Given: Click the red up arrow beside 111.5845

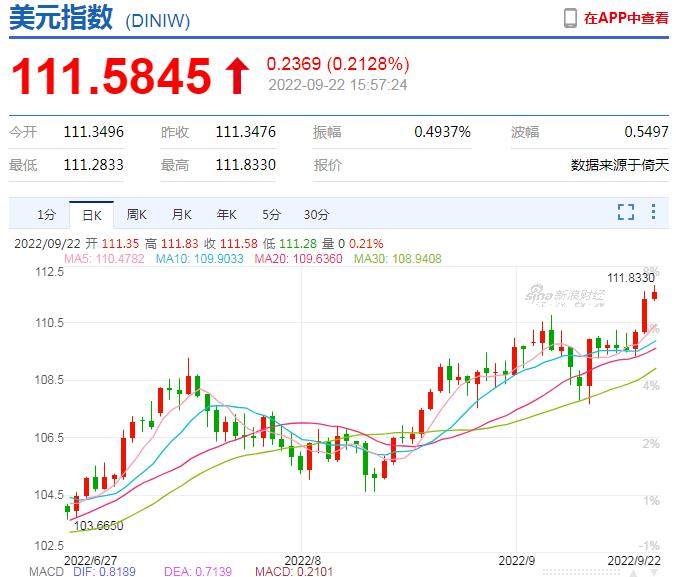Looking at the screenshot, I should [x=236, y=76].
